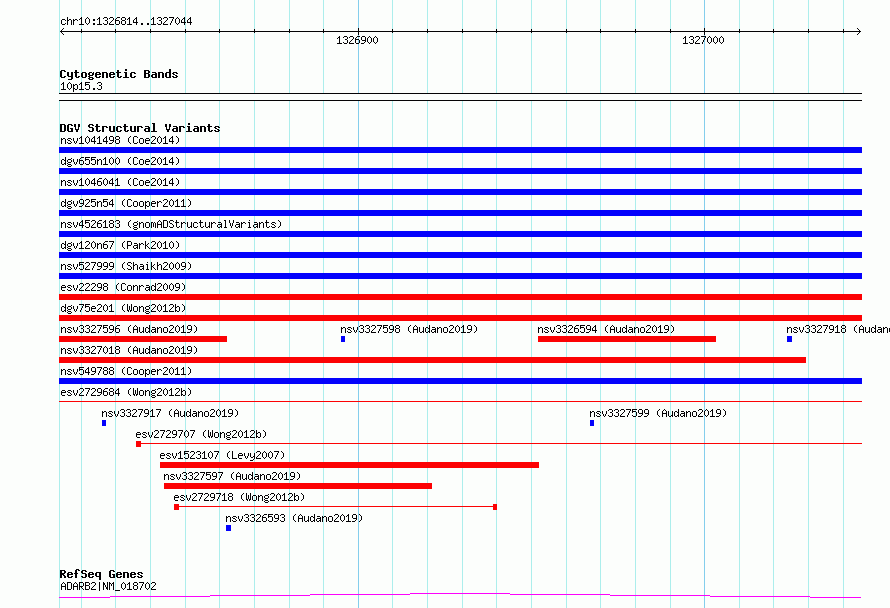This screenshot has height=608, width=890.
Task: Select nsv3327599 (Audano2019) label
Action: tap(658, 413)
